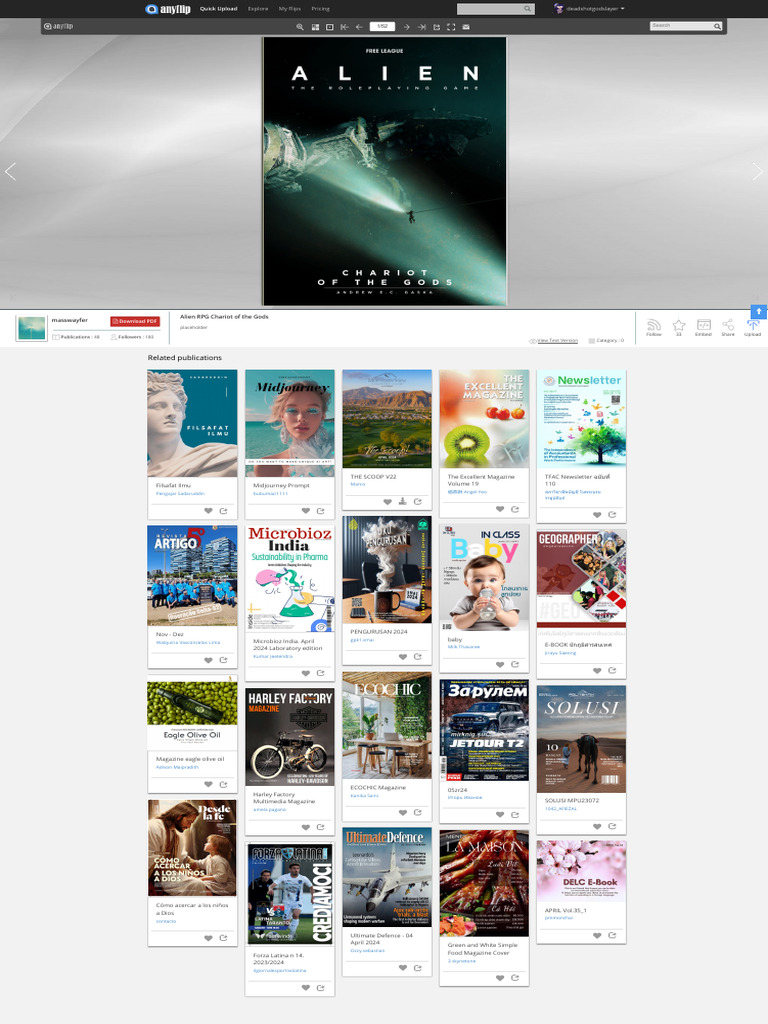Viewport: 768px width, 1024px height.
Task: Go to next page using the toolbar arrow
Action: point(406,27)
